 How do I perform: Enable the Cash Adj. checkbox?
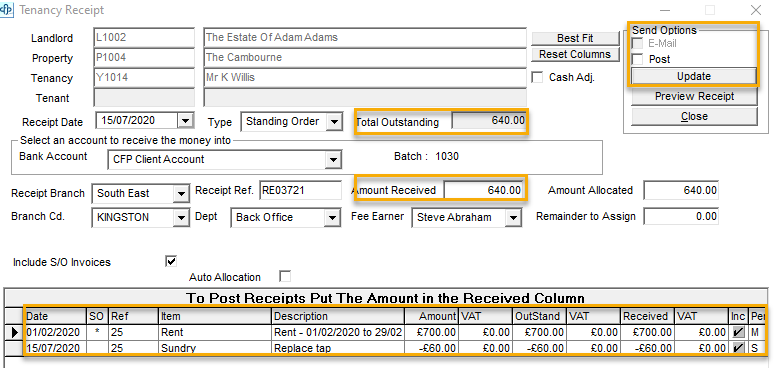click(537, 78)
